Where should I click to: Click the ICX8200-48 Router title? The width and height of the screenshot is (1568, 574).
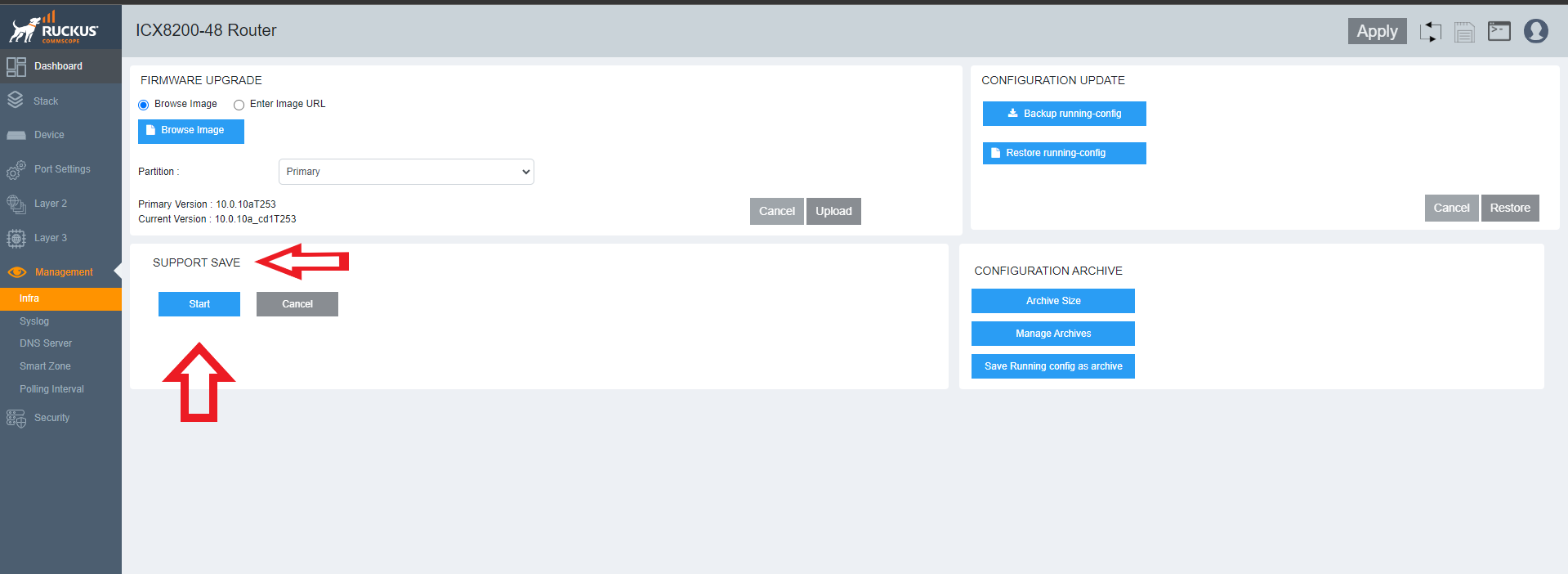pos(206,30)
